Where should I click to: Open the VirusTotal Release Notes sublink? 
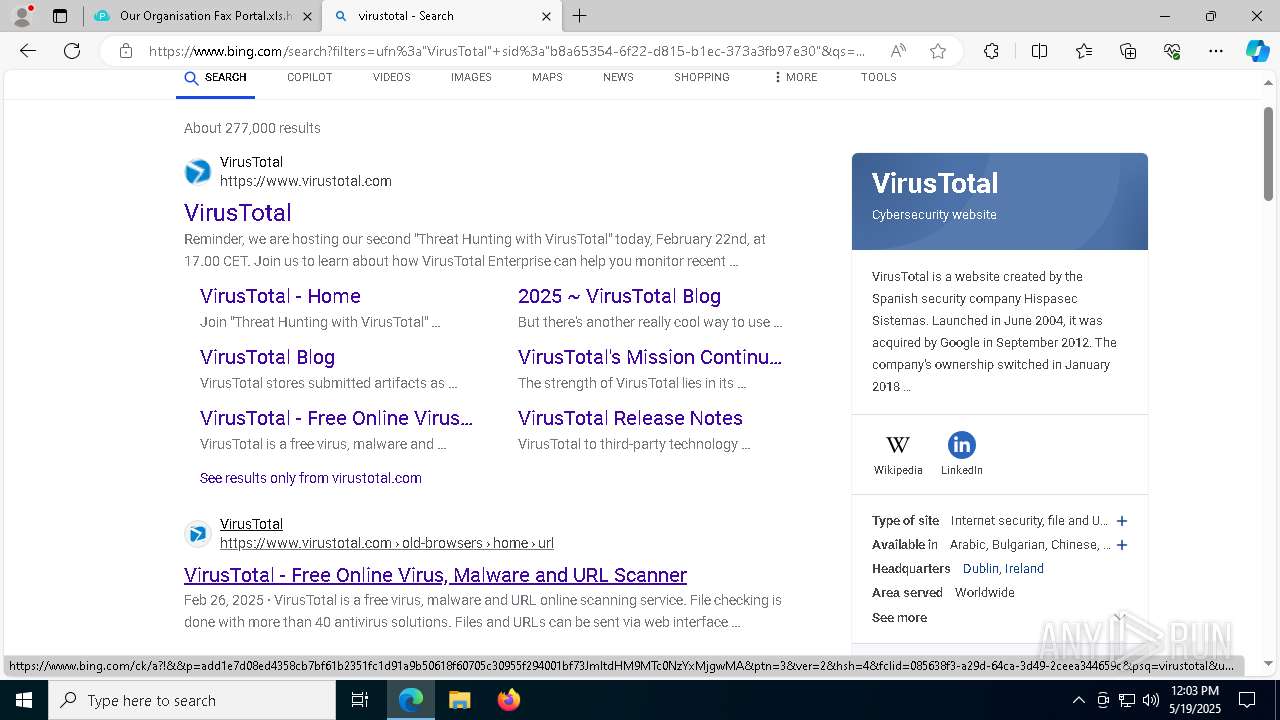tap(630, 418)
